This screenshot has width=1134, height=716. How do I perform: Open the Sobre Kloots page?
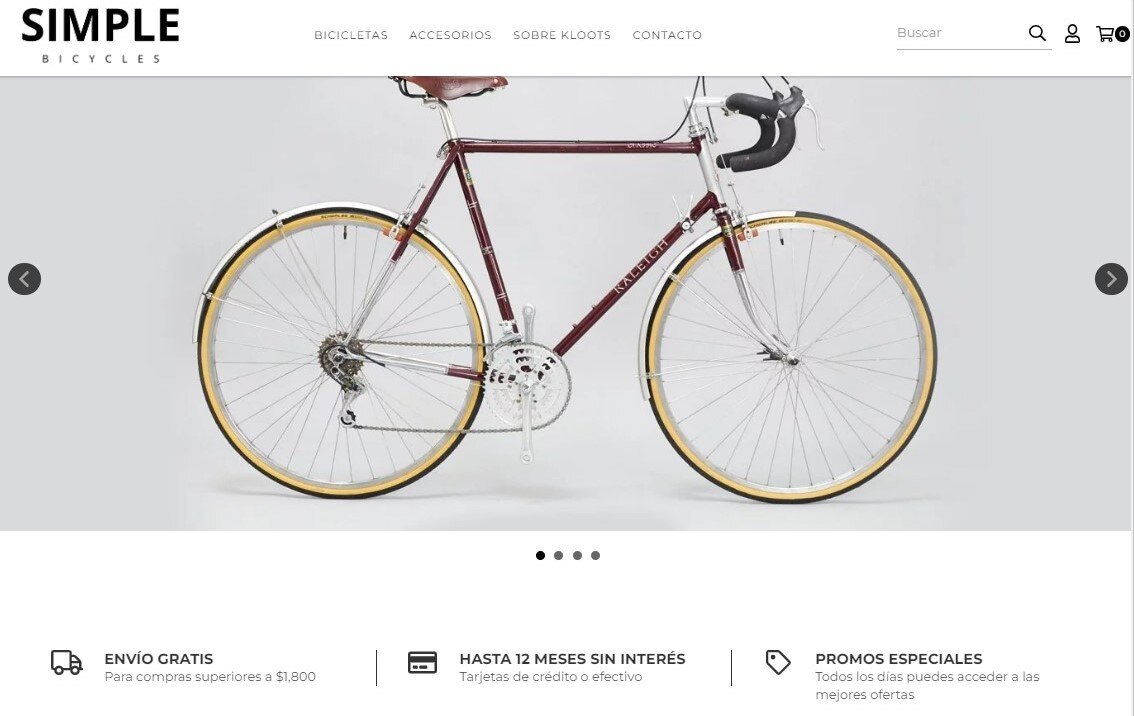(x=562, y=35)
